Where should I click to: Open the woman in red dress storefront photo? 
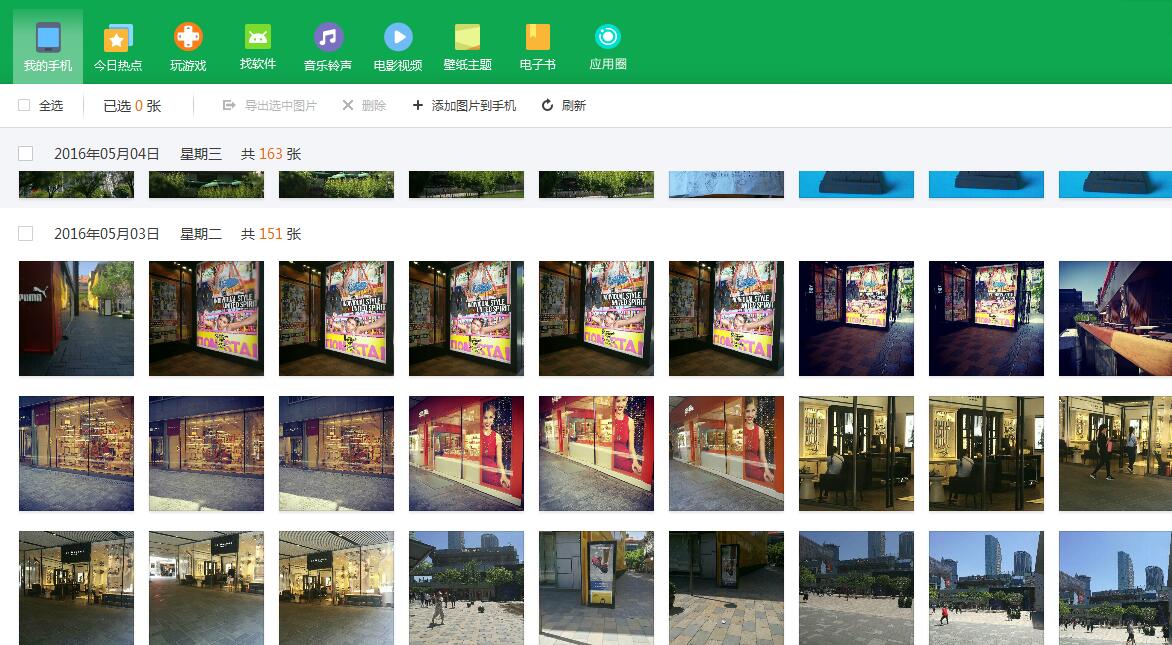tap(466, 453)
